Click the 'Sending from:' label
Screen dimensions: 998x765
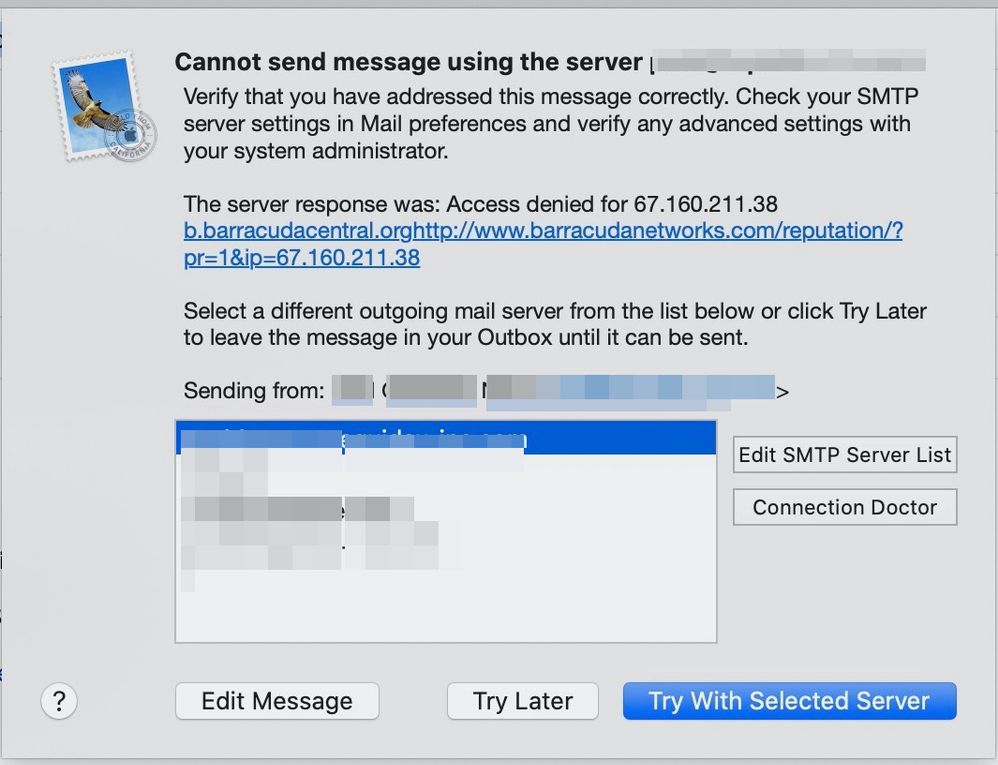(254, 390)
